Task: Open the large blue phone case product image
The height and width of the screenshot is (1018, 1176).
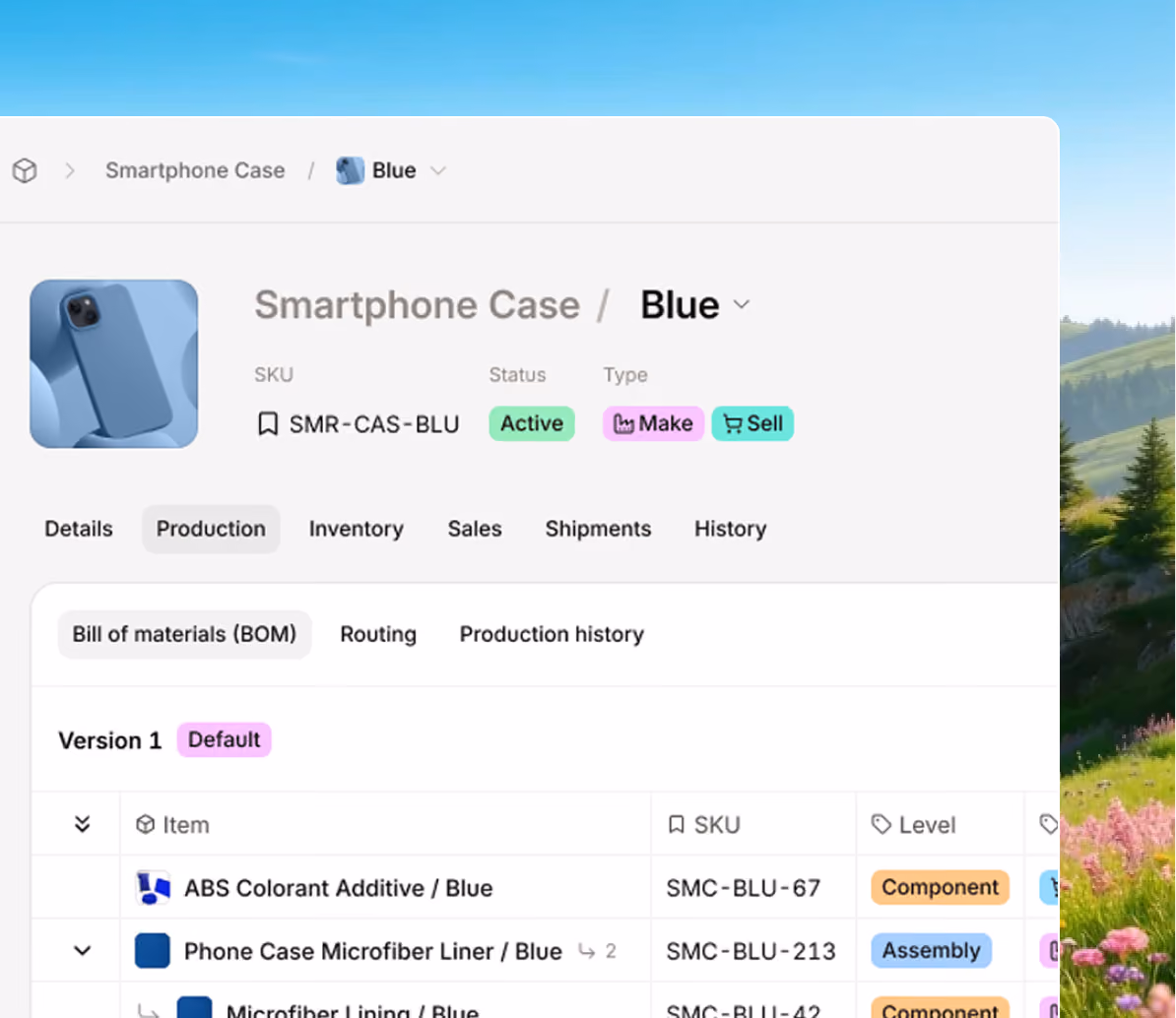Action: (114, 363)
